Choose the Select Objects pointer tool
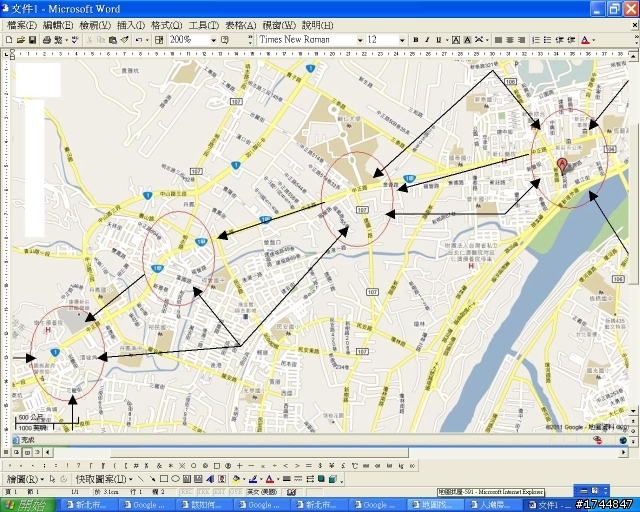 point(52,479)
